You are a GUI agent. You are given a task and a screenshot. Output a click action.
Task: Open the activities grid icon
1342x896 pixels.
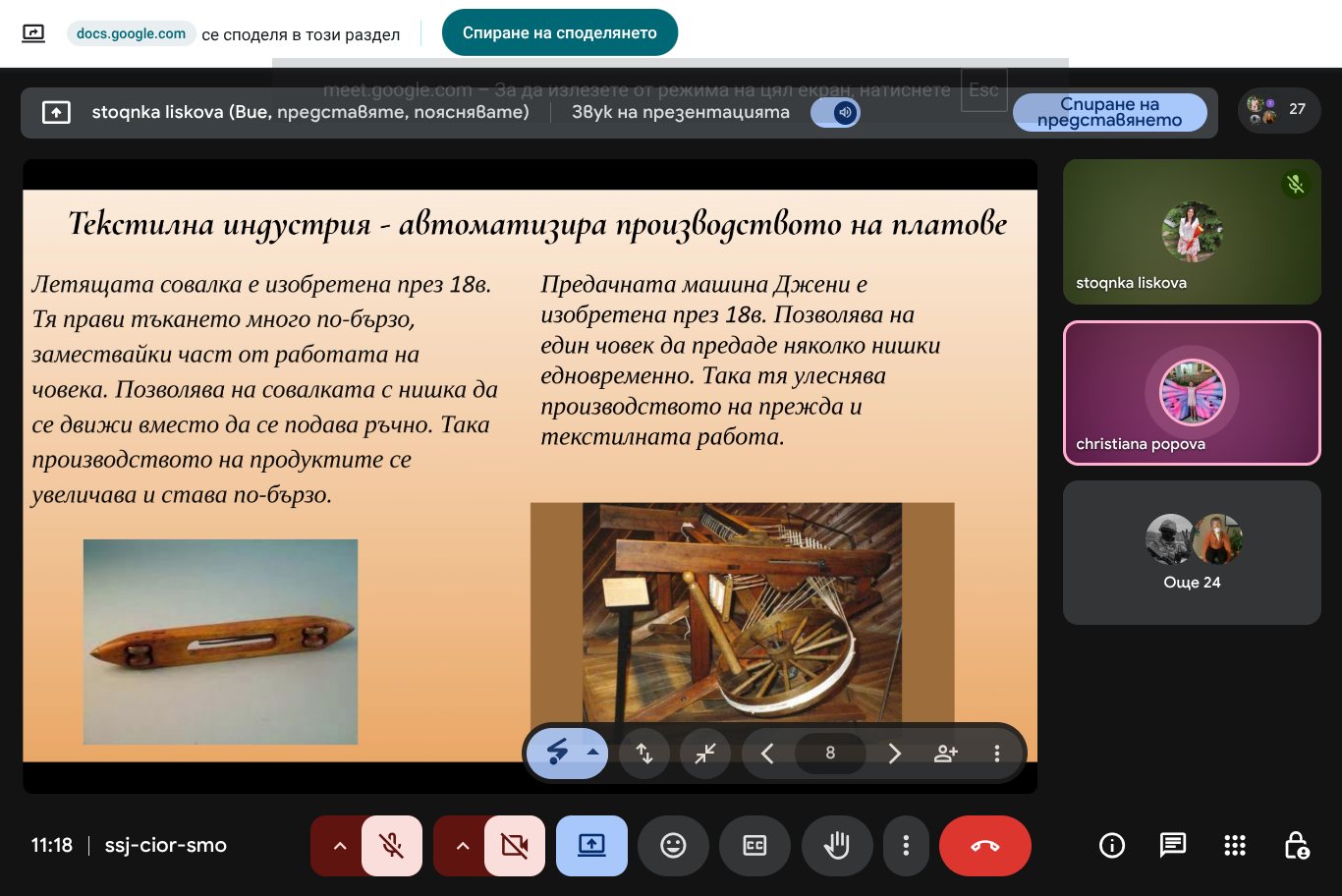pyautogui.click(x=1235, y=846)
